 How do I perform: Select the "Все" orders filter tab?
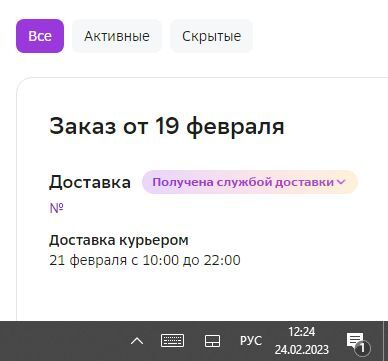click(x=40, y=36)
